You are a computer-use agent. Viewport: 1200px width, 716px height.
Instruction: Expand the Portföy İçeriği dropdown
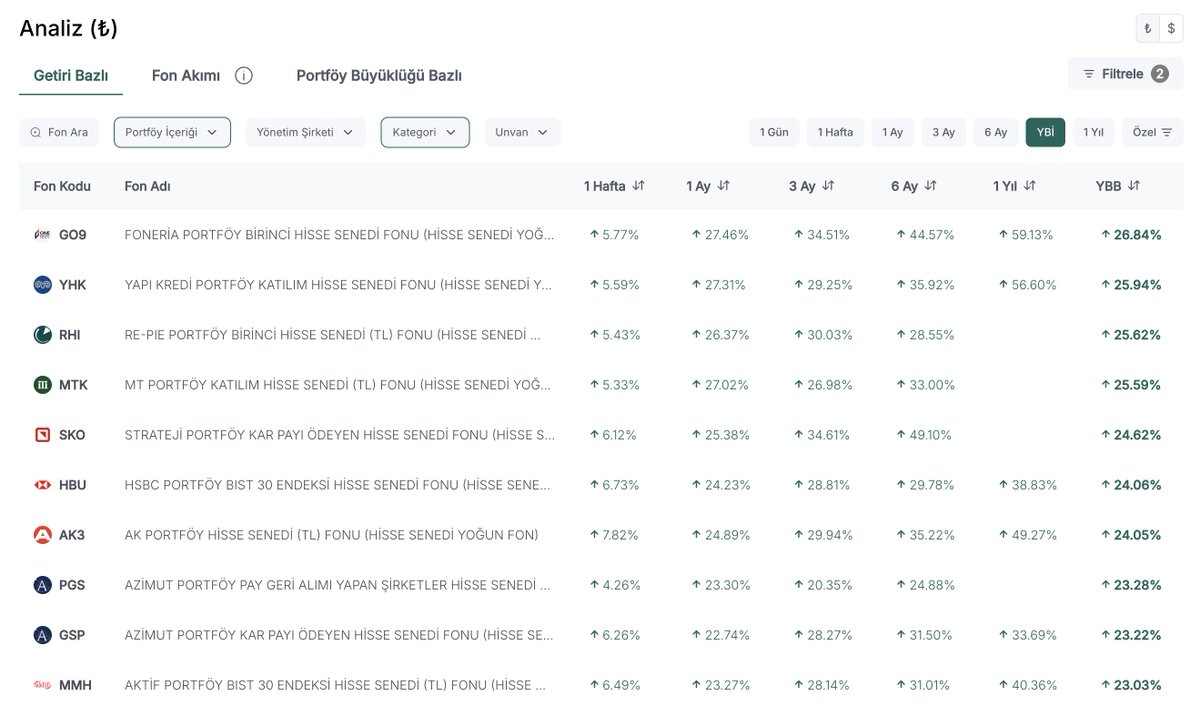pos(172,132)
